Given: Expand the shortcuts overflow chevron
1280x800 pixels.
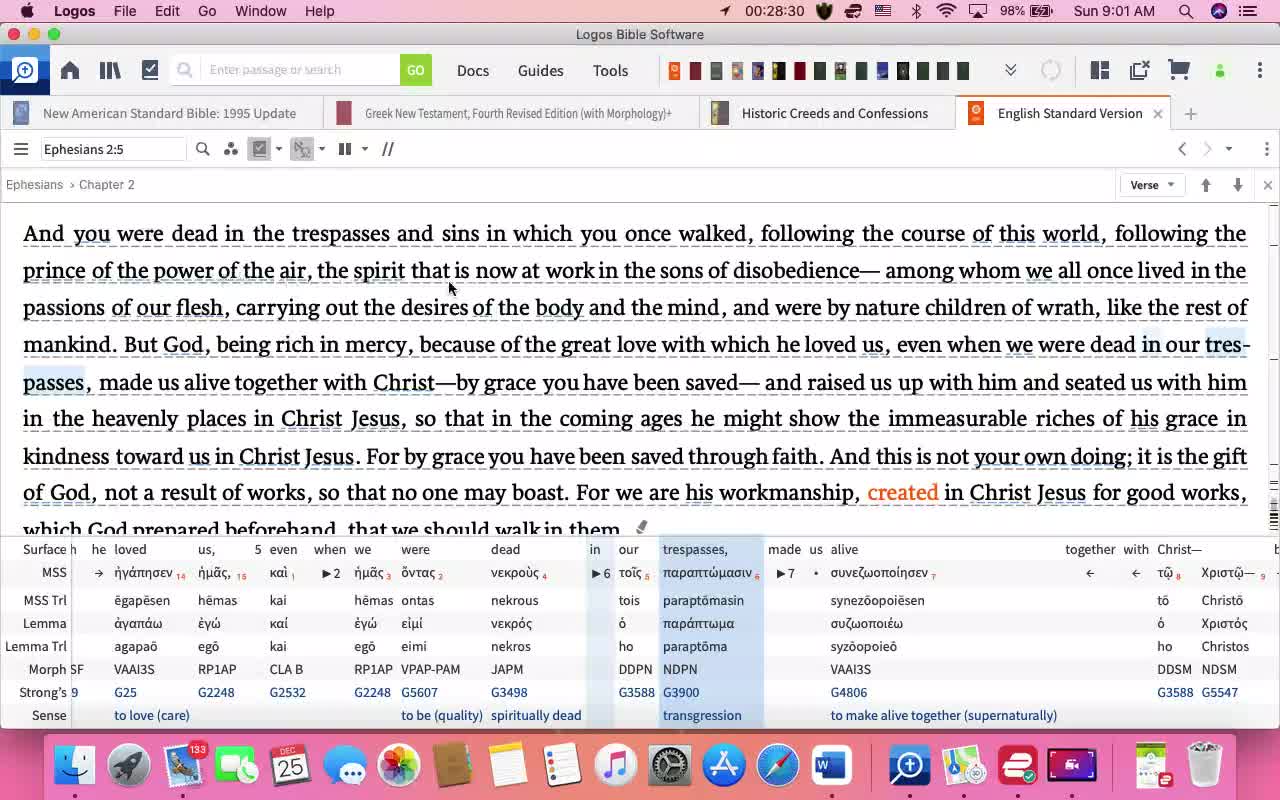Looking at the screenshot, I should pos(1011,70).
